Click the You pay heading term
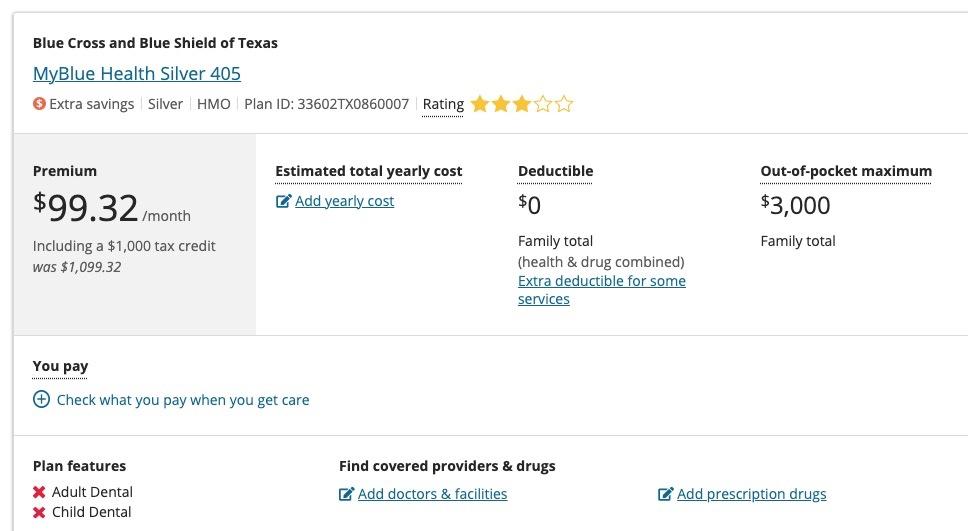This screenshot has height=531, width=968. click(x=60, y=366)
